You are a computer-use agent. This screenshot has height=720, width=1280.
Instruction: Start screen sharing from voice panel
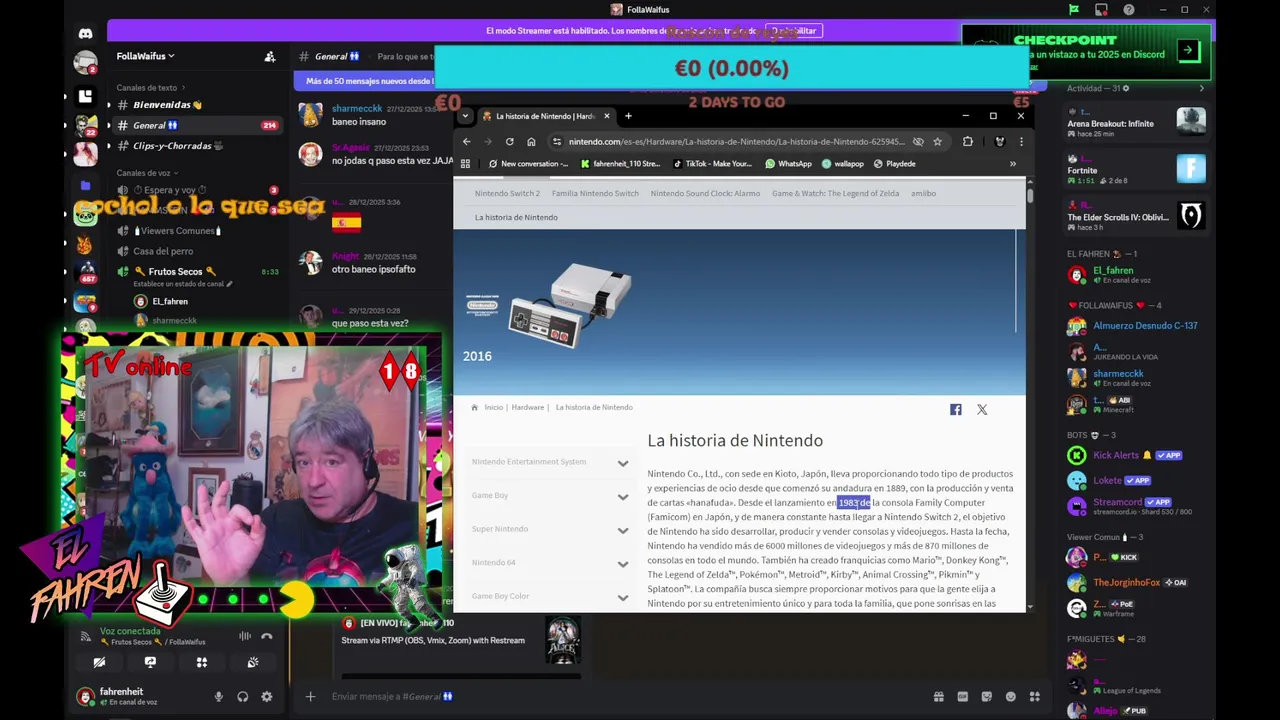pyautogui.click(x=150, y=662)
